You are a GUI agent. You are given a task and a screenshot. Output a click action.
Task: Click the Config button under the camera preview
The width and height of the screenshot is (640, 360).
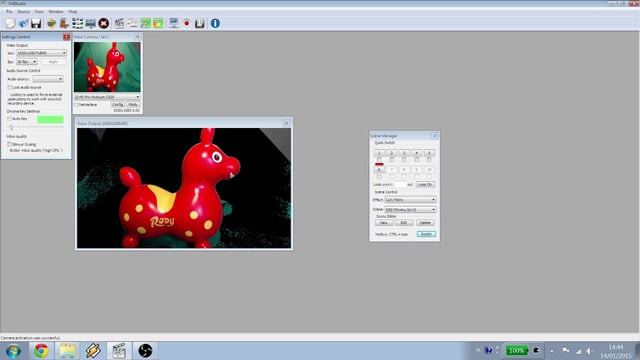click(118, 105)
